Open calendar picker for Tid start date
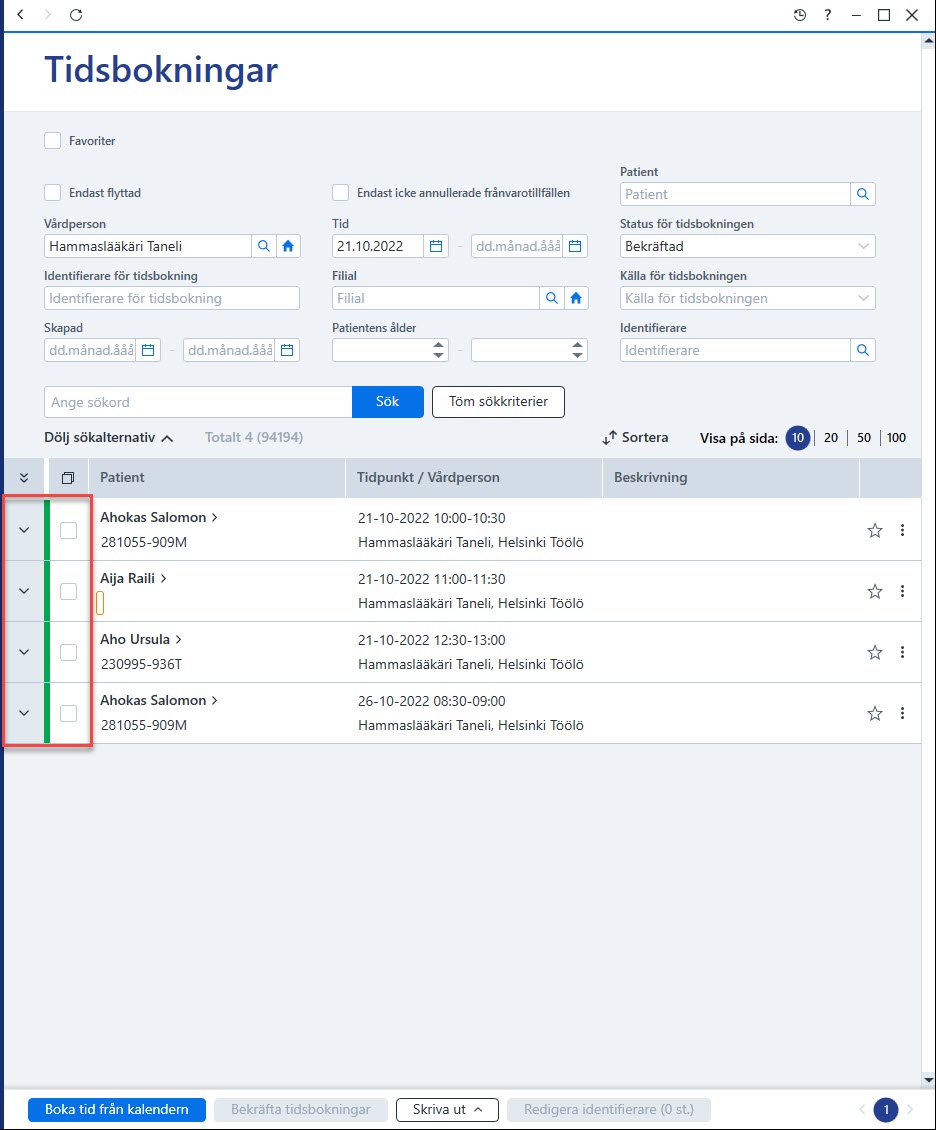Viewport: 936px width, 1130px height. click(436, 246)
